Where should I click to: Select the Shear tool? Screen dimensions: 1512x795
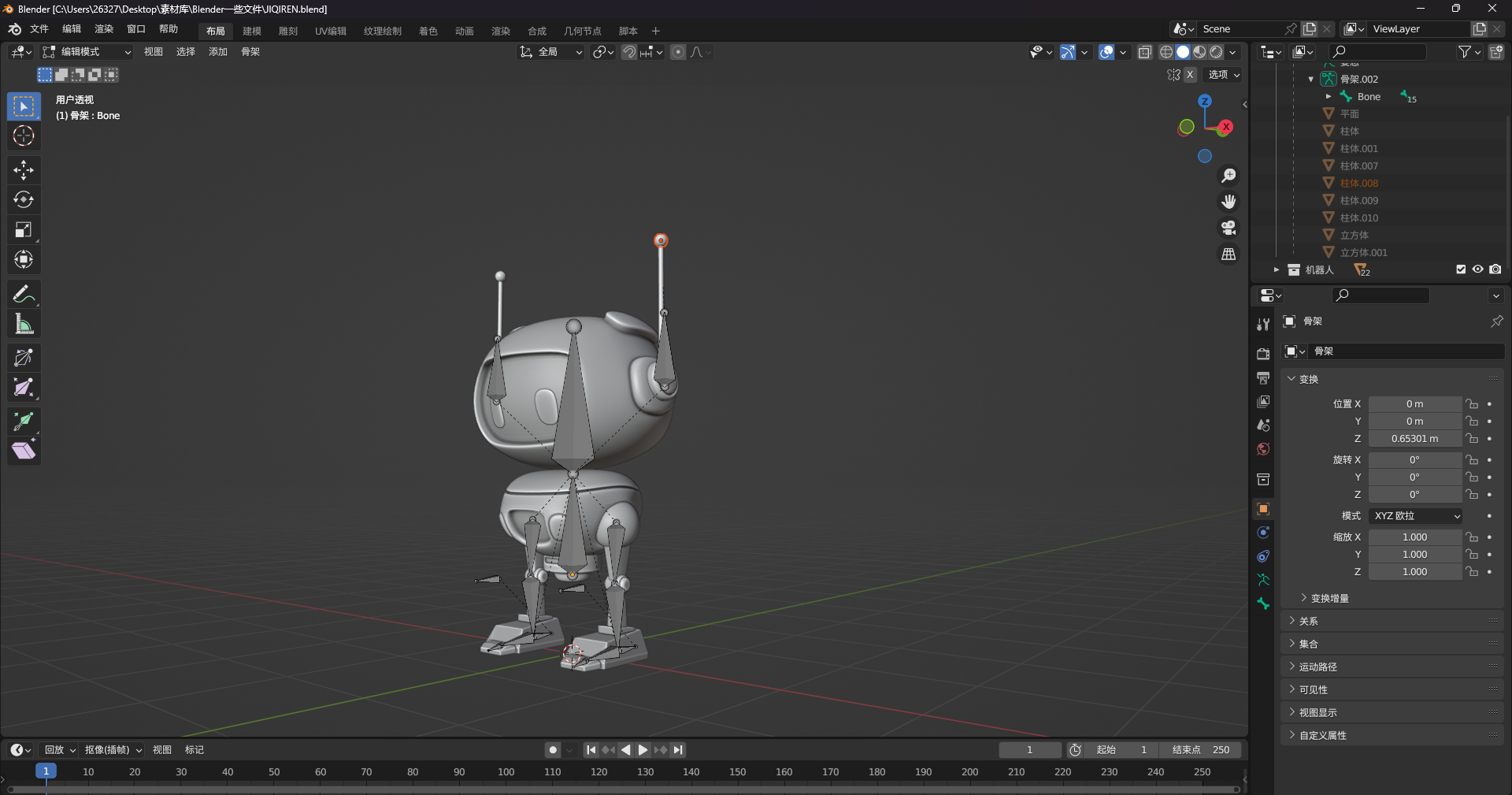tap(24, 451)
